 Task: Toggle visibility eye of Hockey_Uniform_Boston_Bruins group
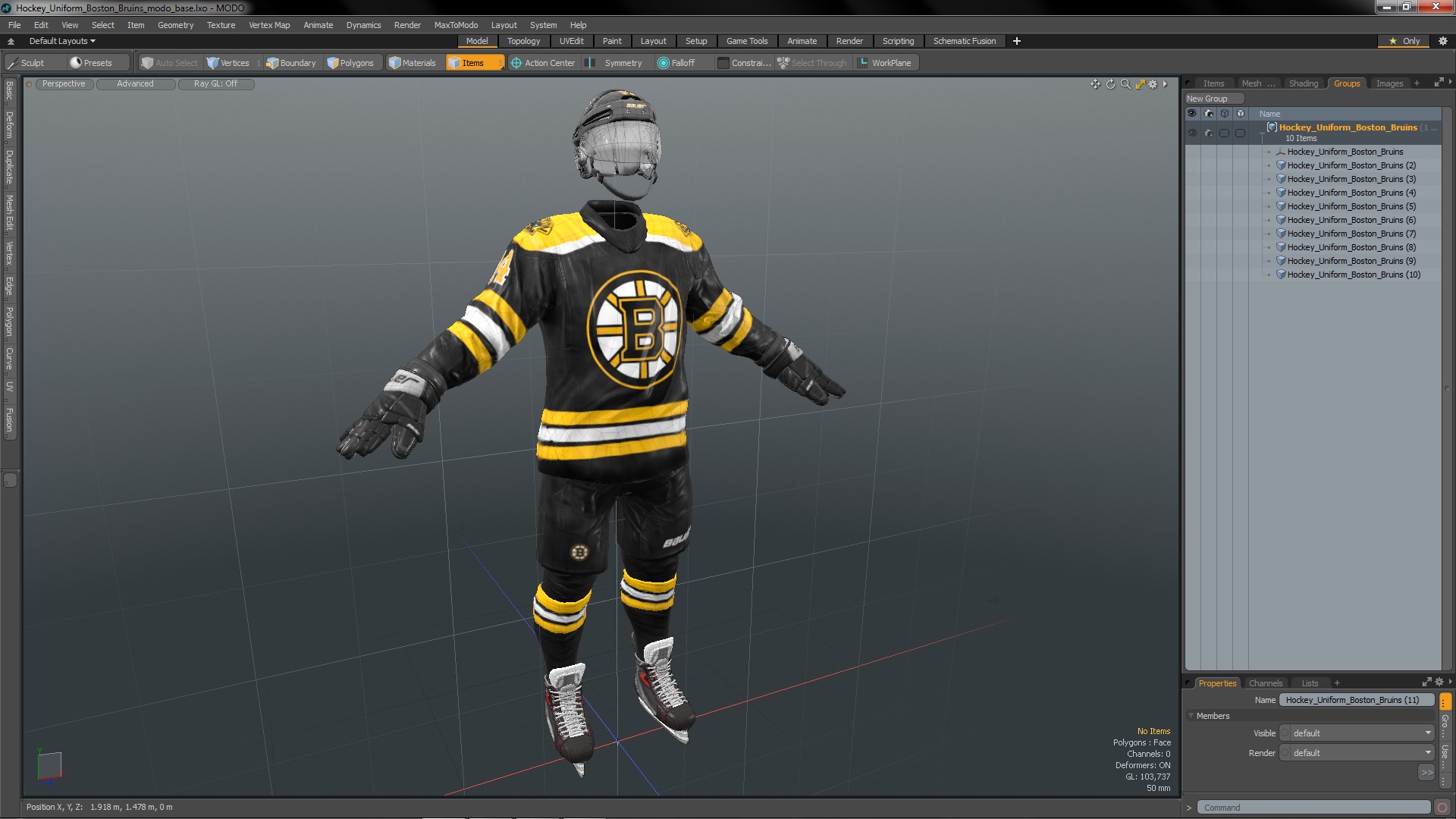pyautogui.click(x=1192, y=133)
